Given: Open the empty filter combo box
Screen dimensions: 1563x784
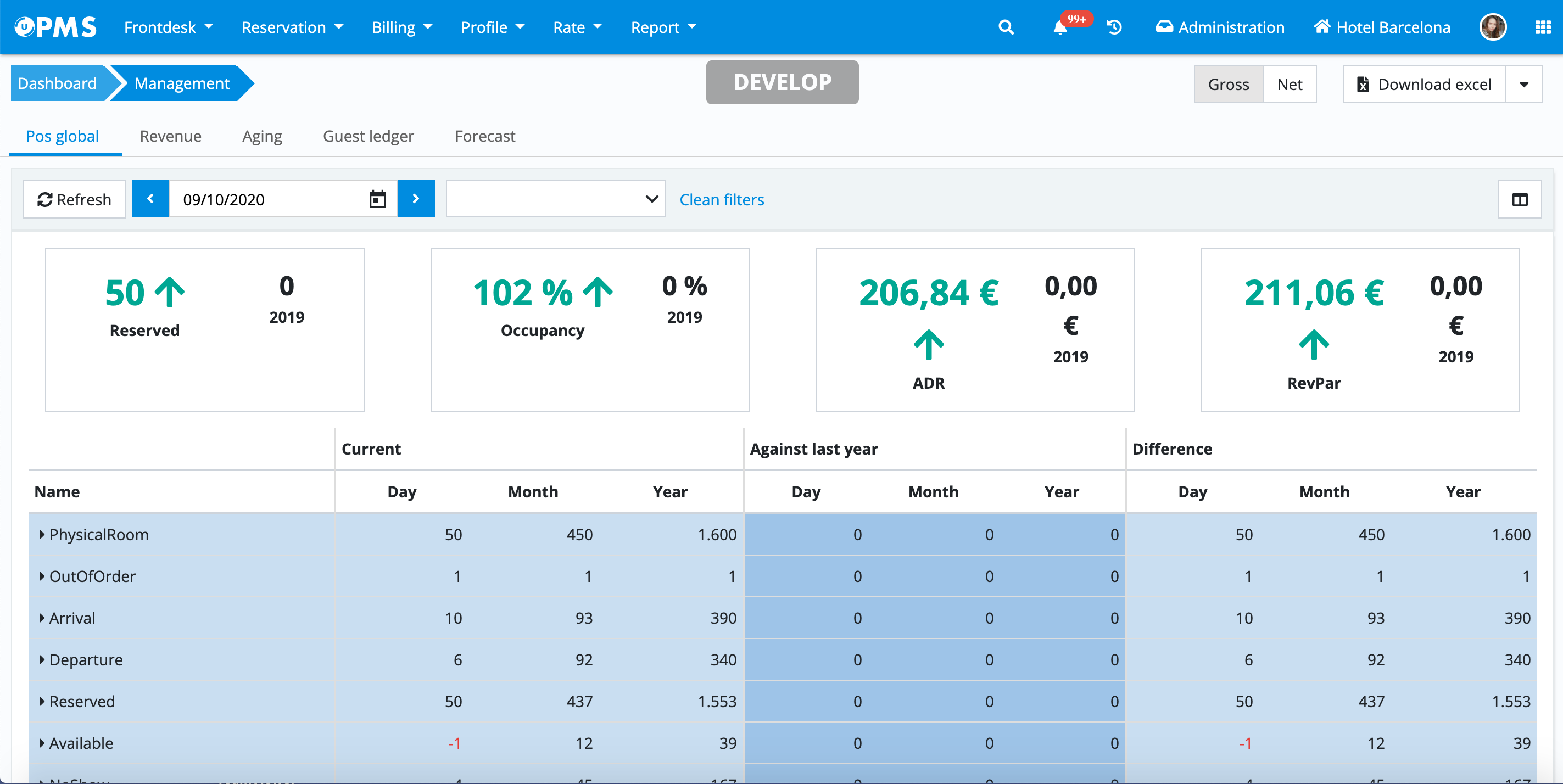Looking at the screenshot, I should [x=555, y=199].
